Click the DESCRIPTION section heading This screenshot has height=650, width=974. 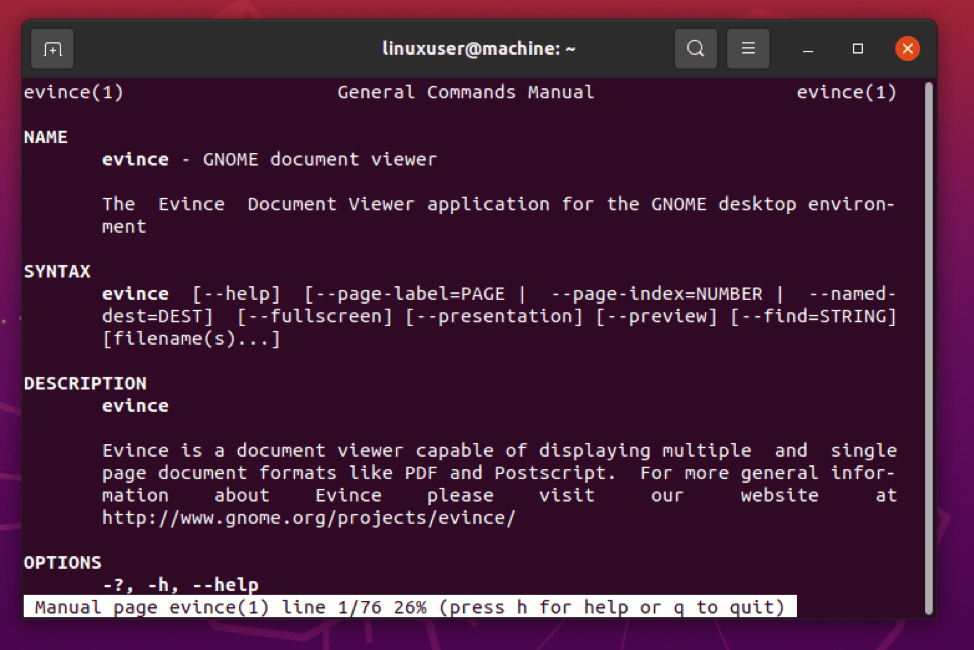85,383
